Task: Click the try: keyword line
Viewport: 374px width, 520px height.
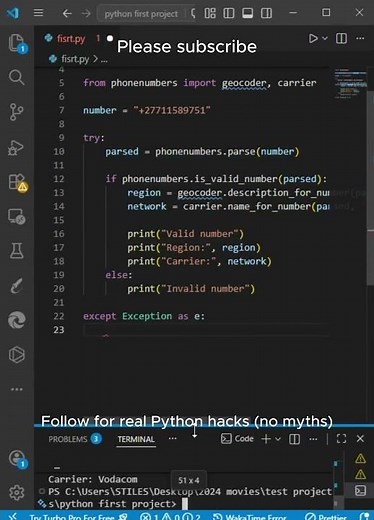Action: (94, 138)
